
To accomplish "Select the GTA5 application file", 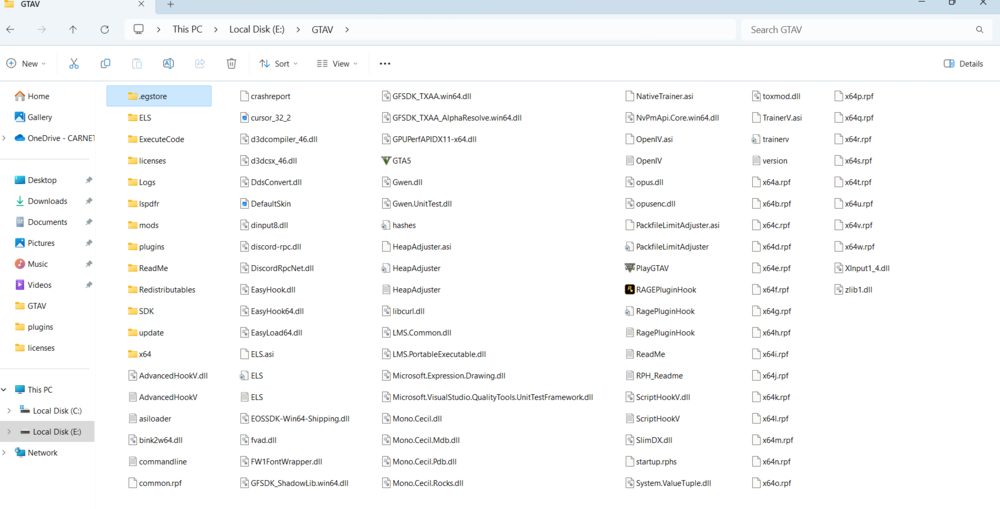I will coord(395,161).
